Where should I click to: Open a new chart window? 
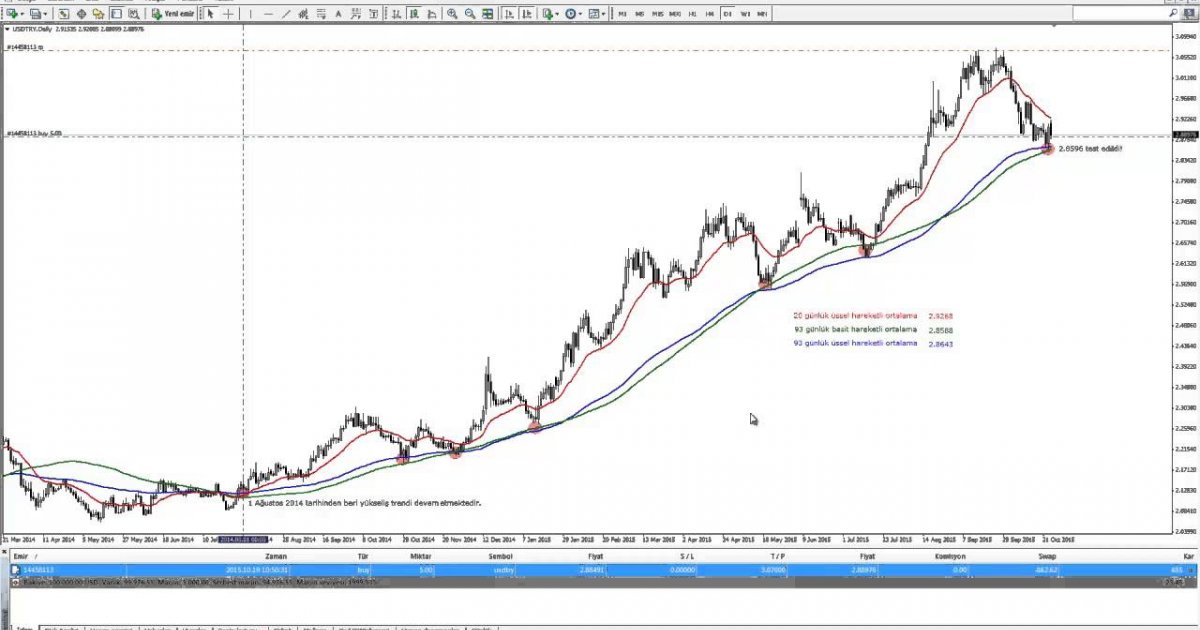11,14
